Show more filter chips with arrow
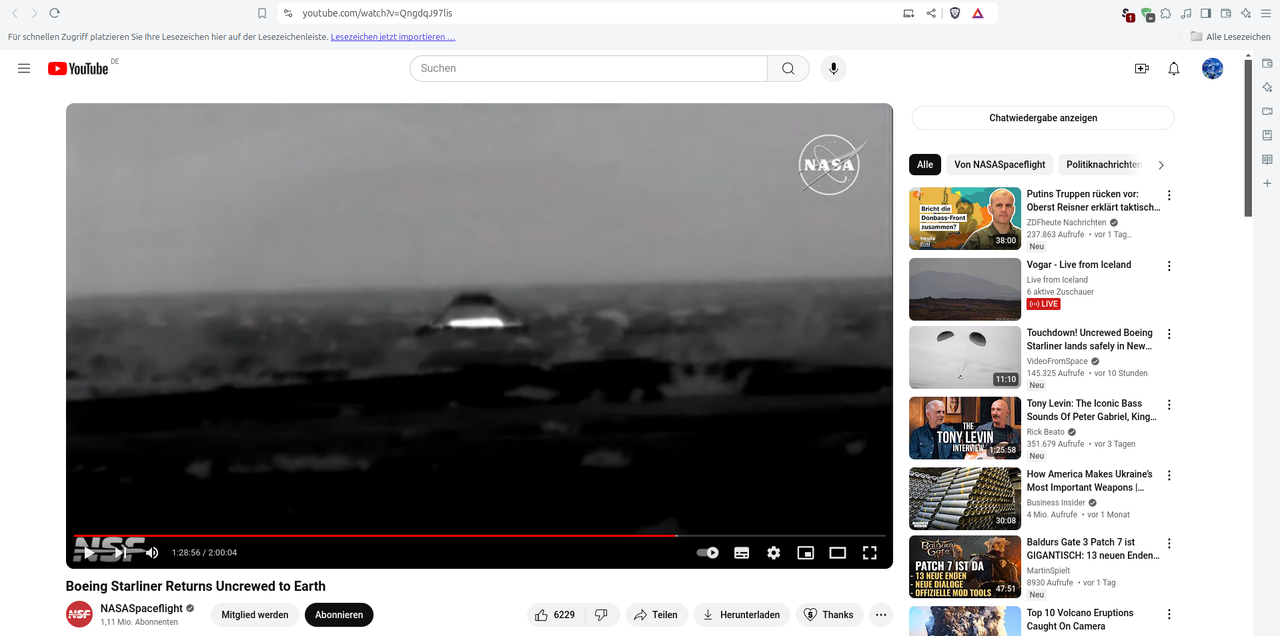Viewport: 1280px width, 636px height. pyautogui.click(x=1161, y=165)
